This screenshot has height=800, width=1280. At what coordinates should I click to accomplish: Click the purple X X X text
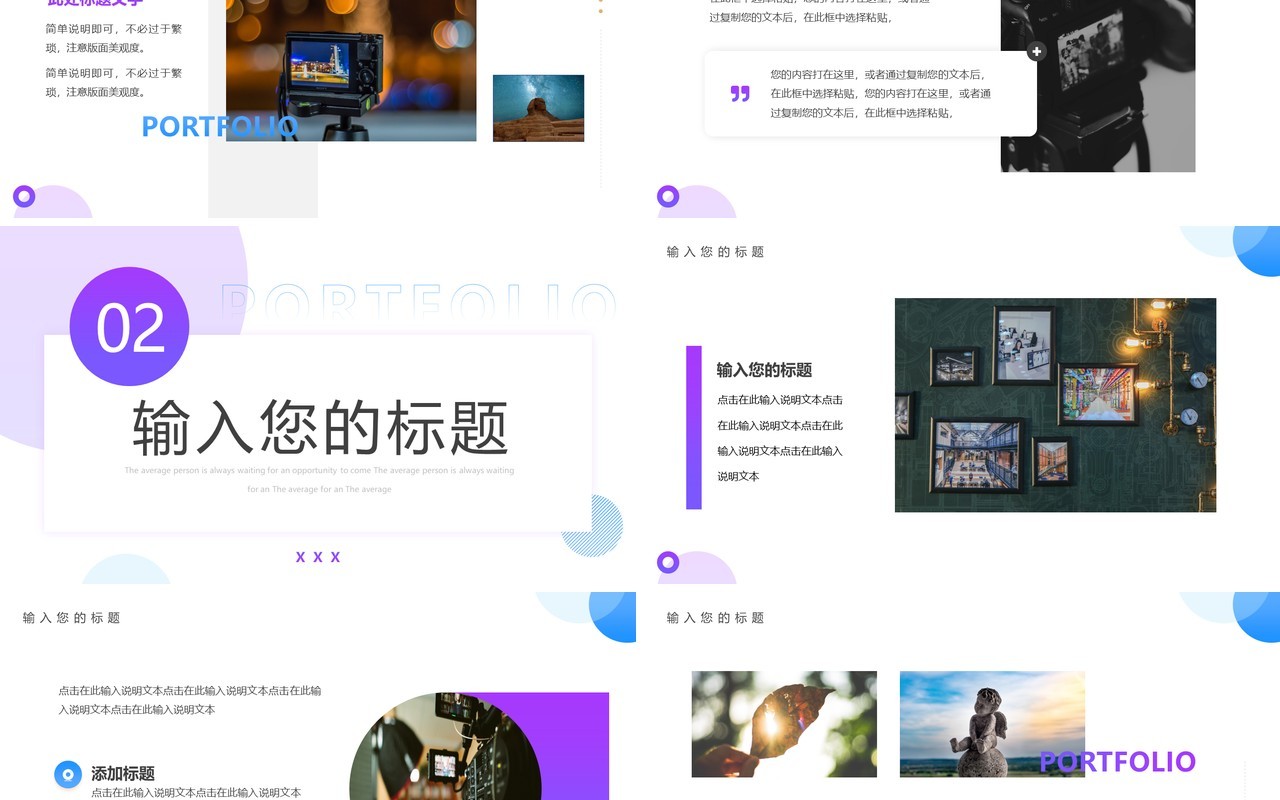click(318, 557)
